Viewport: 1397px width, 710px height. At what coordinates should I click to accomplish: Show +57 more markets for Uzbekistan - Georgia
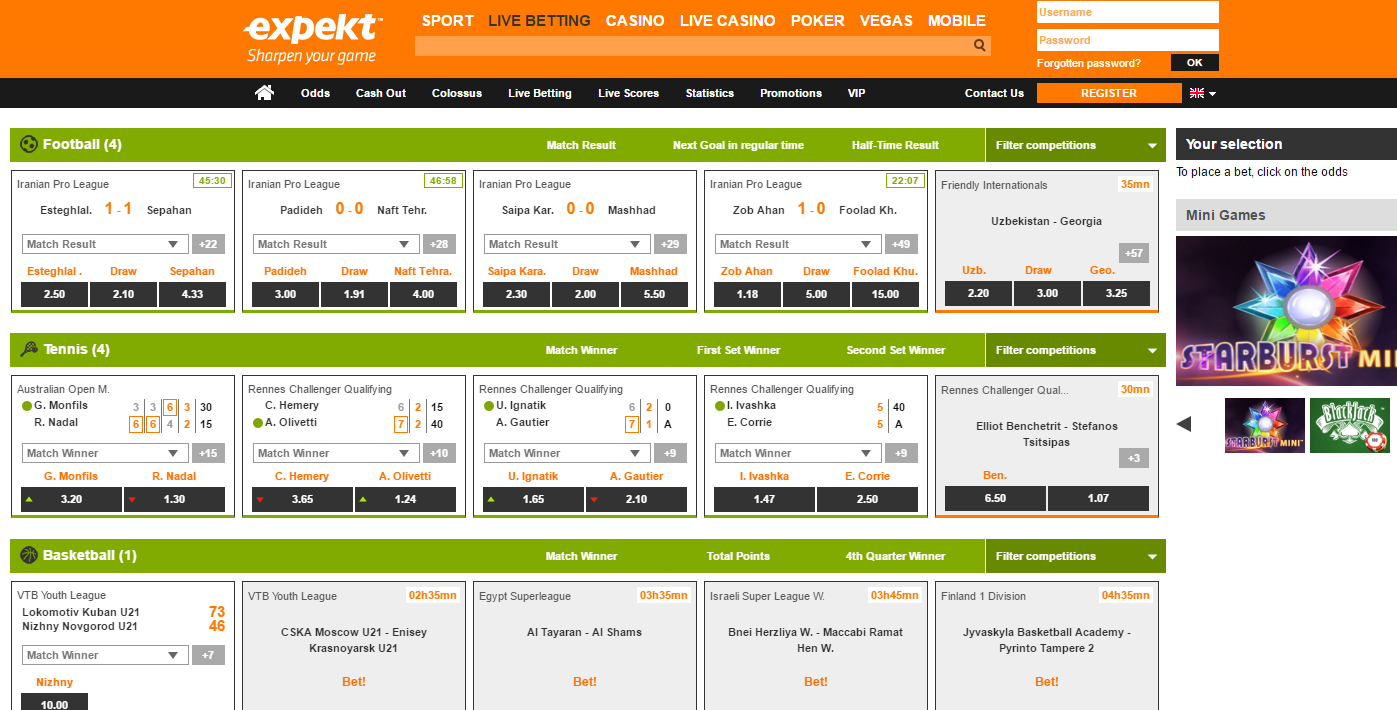(x=1134, y=253)
